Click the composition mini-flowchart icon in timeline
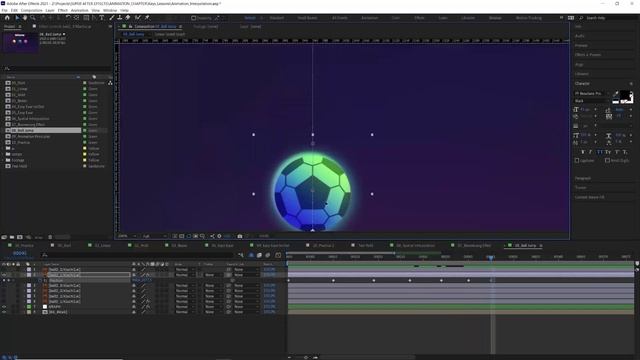Viewport: 640px width, 360px height. coord(241,255)
